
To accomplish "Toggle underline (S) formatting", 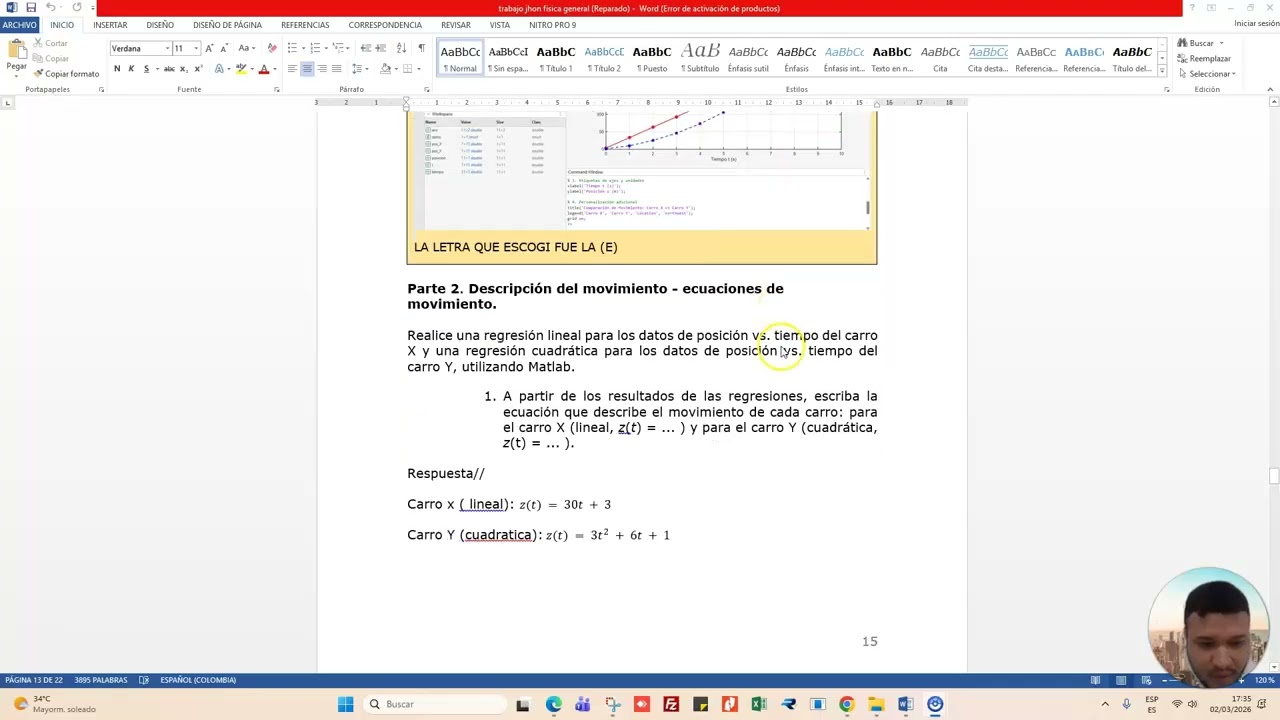I will coord(146,69).
